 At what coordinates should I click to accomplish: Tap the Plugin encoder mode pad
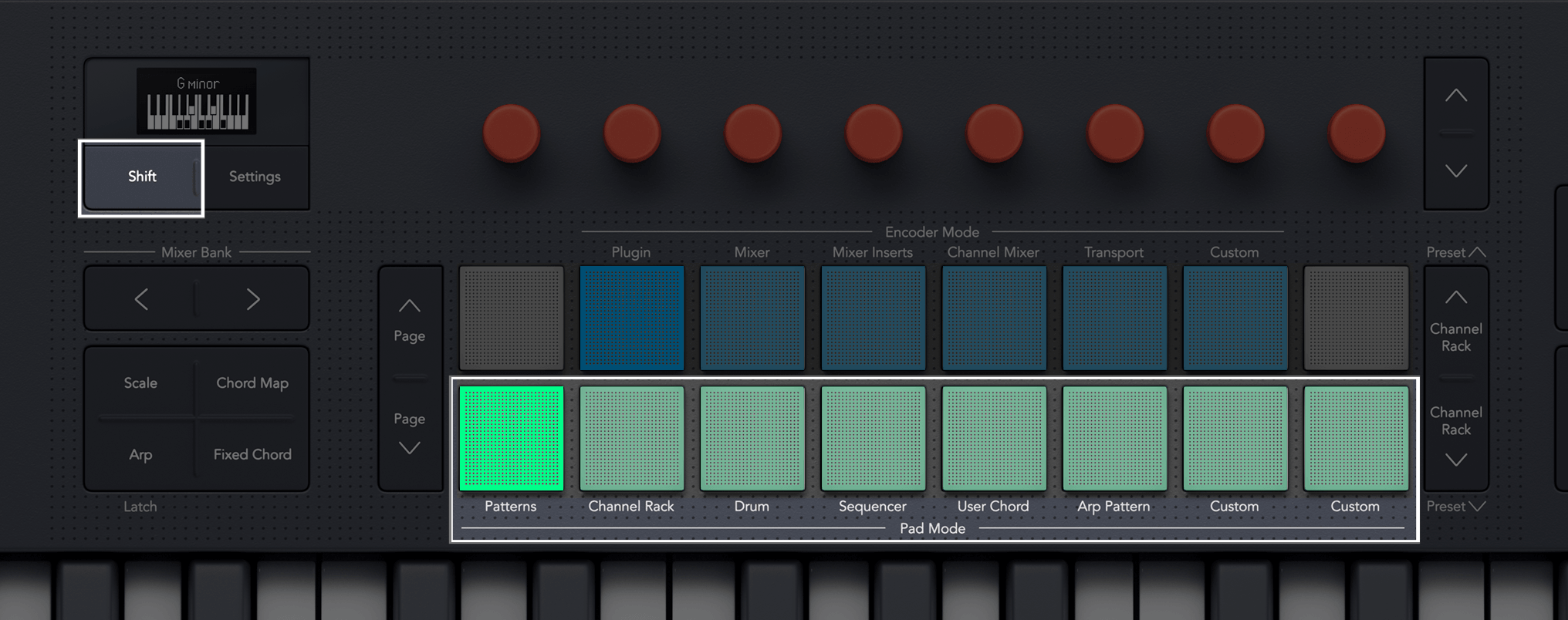click(632, 318)
